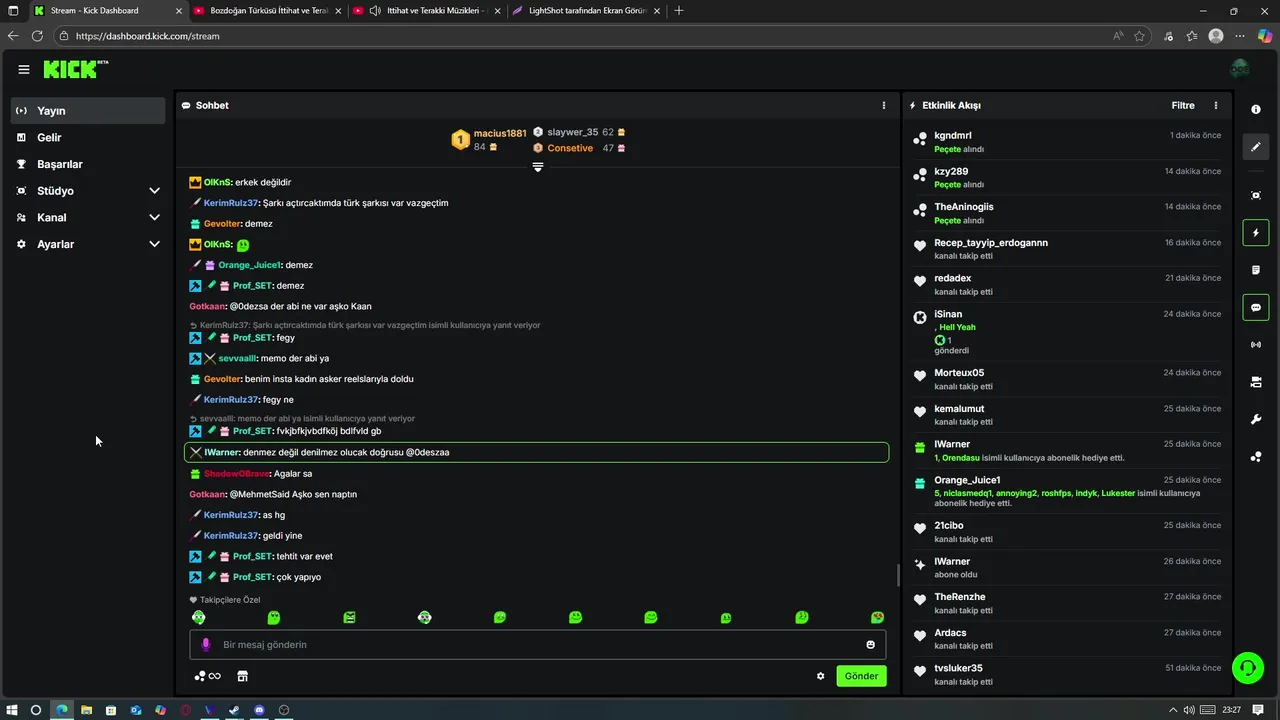Click the tvsluker35 follow entry
Viewport: 1280px width, 720px height.
tap(1069, 675)
